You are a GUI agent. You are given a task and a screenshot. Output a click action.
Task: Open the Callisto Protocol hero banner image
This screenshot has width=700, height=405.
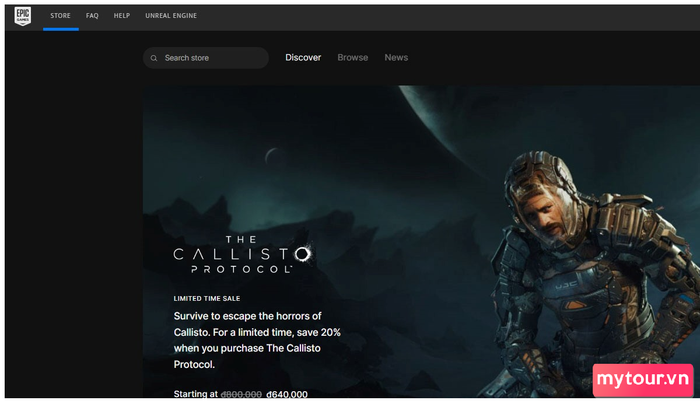click(421, 242)
